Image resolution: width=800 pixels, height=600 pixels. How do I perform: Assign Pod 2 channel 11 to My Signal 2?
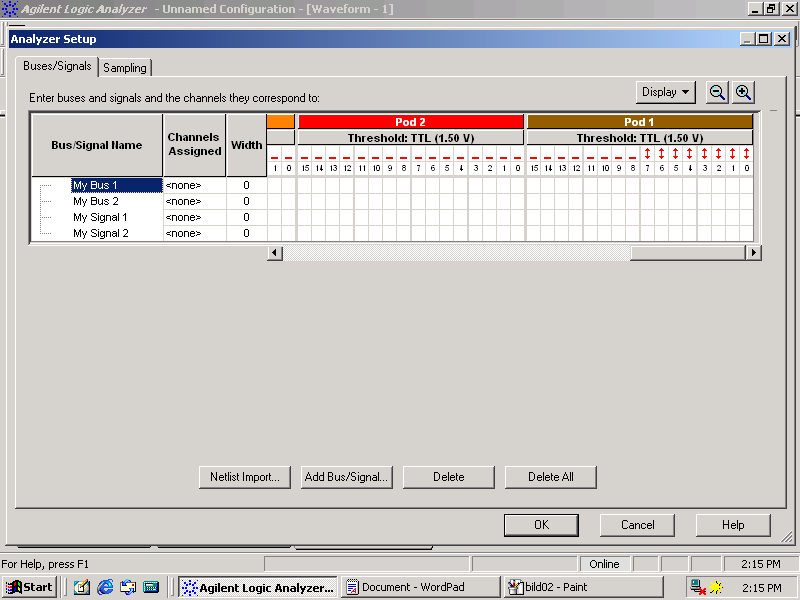click(x=362, y=233)
